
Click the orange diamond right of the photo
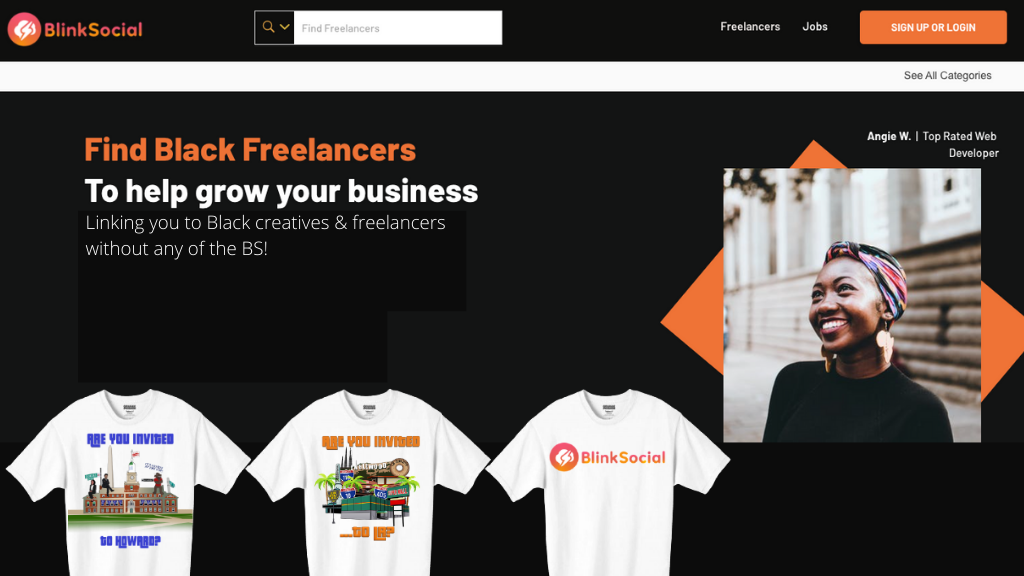(1001, 340)
